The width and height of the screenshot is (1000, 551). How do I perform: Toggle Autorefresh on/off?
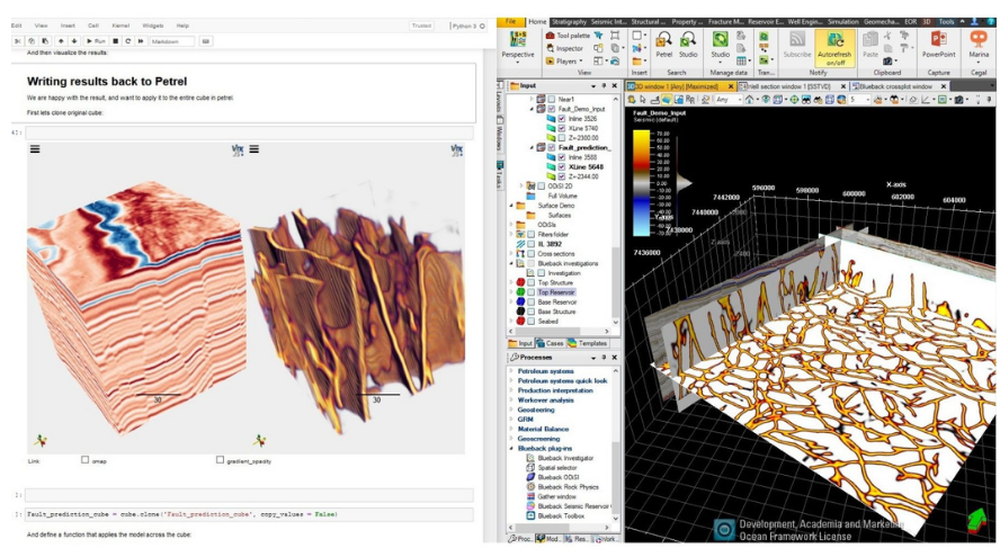(835, 48)
